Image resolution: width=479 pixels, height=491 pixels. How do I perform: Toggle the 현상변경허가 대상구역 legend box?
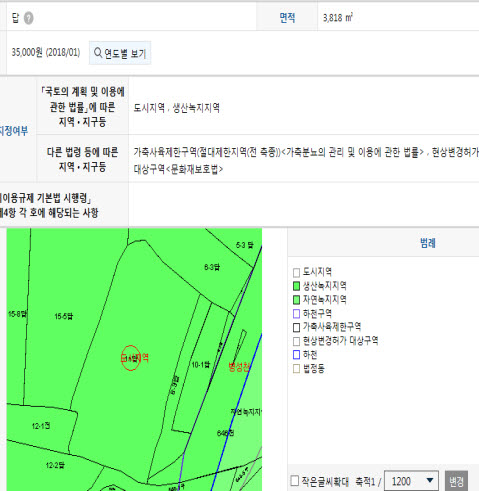(x=296, y=341)
